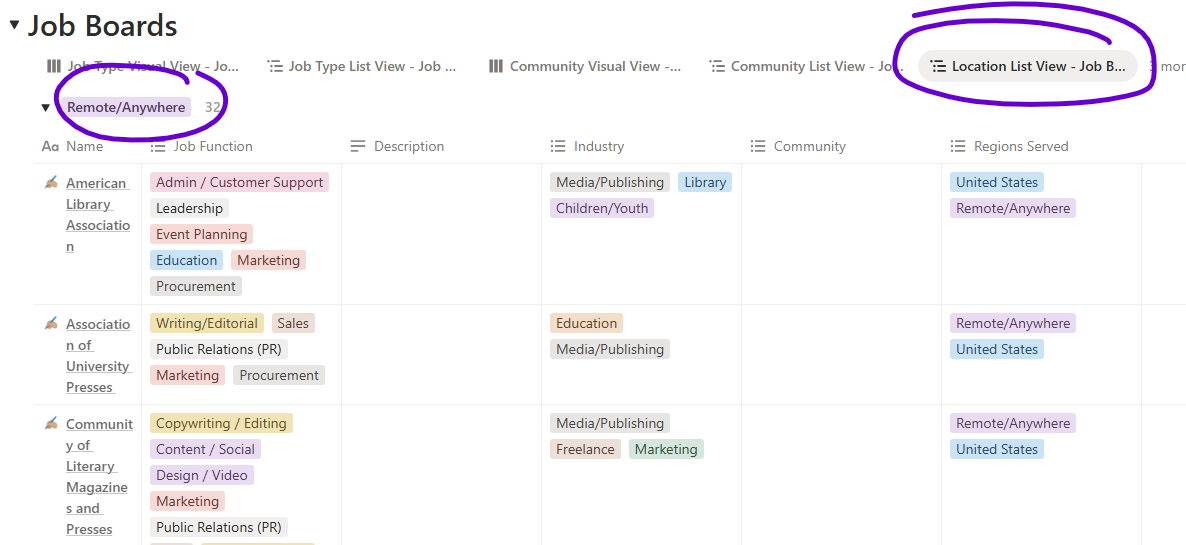Open American Library Association page
The image size is (1186, 545).
(x=98, y=215)
